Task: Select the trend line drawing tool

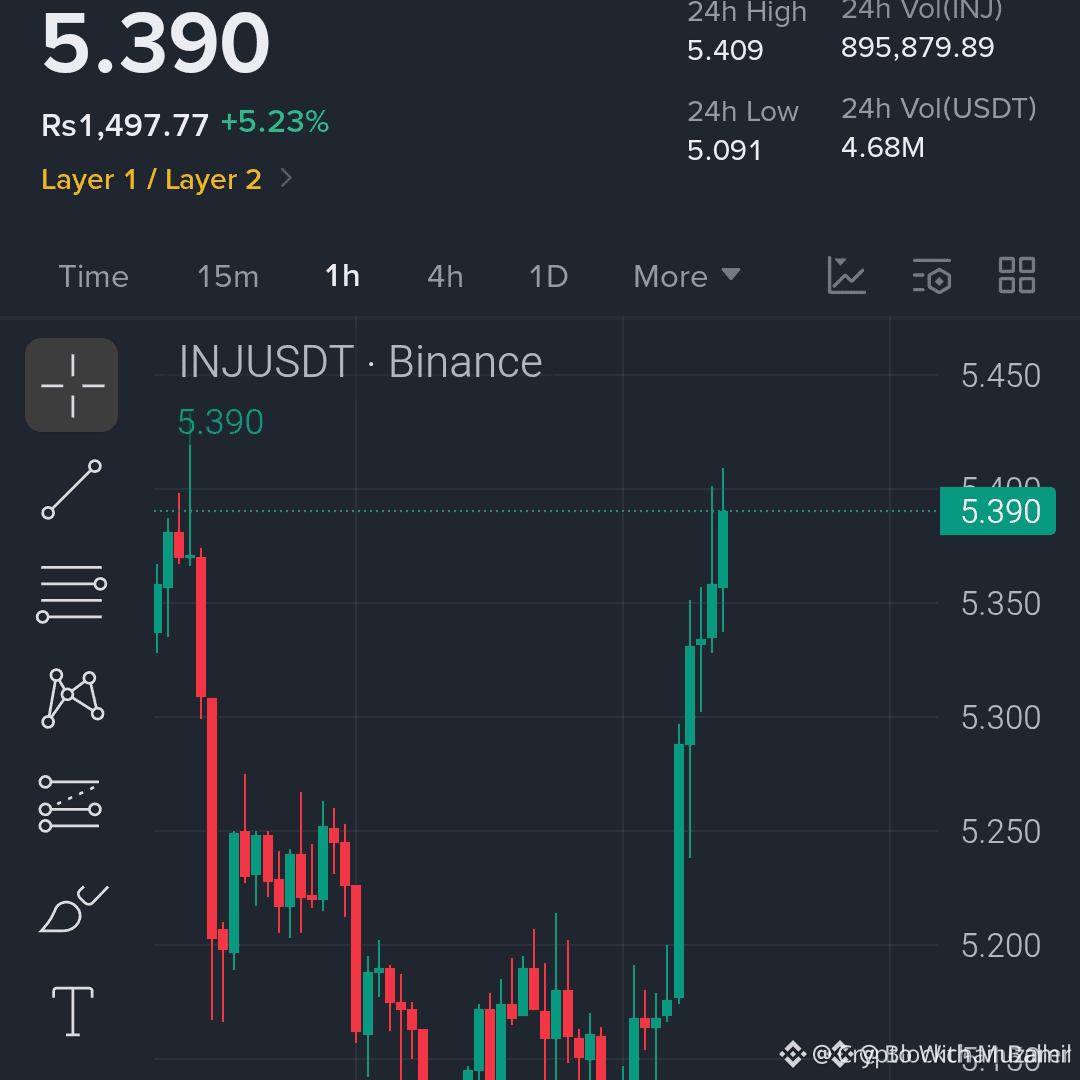Action: (72, 490)
